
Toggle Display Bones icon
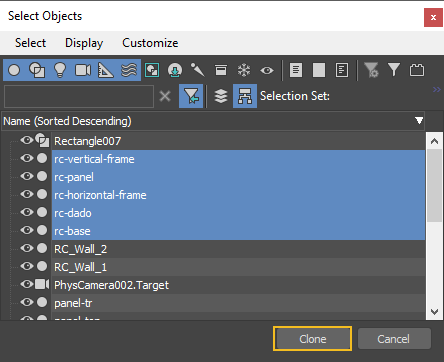pyautogui.click(x=198, y=70)
